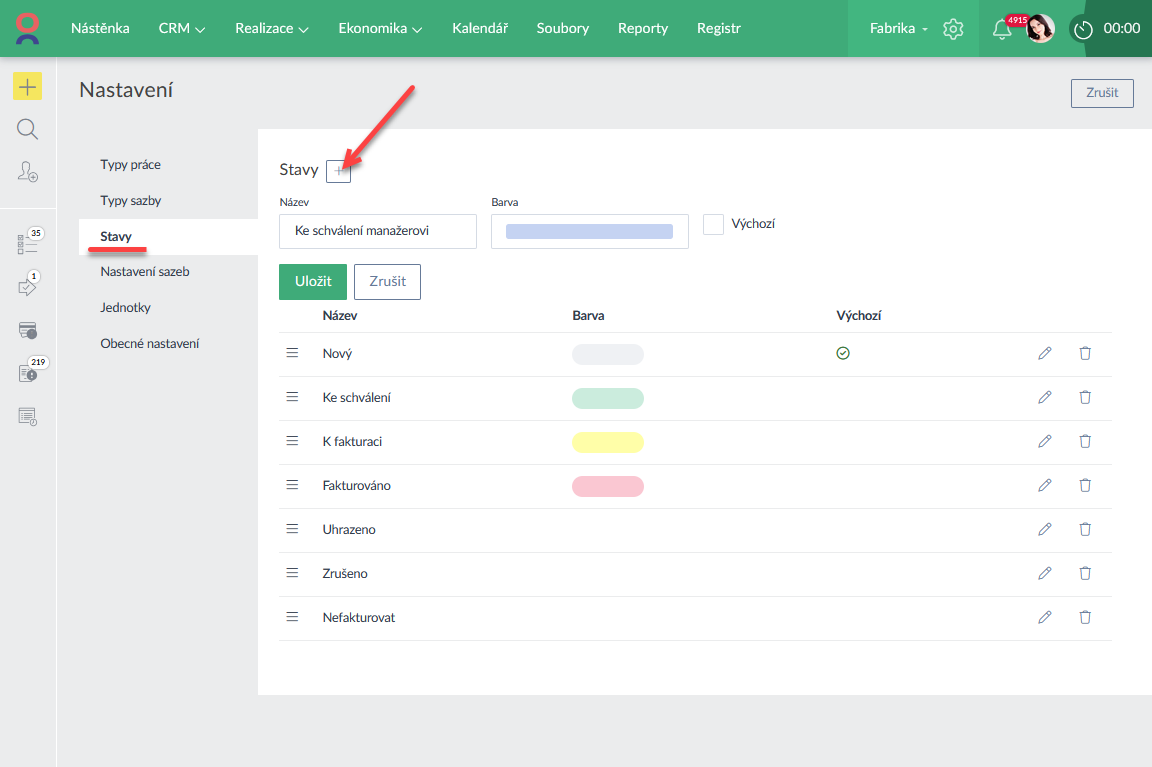Delete the Fakturováno status

(1085, 485)
